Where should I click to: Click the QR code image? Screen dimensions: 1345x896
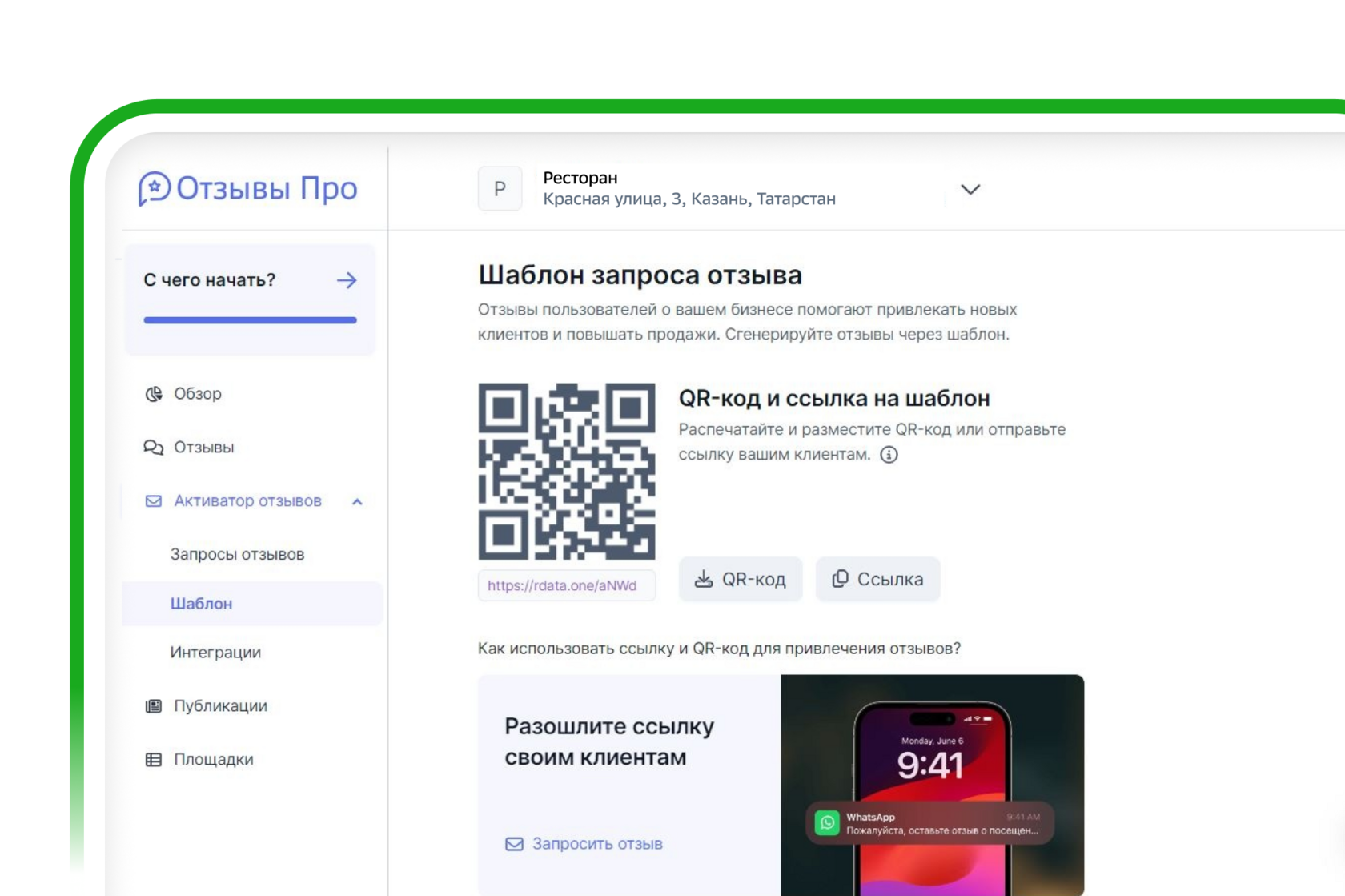click(567, 471)
